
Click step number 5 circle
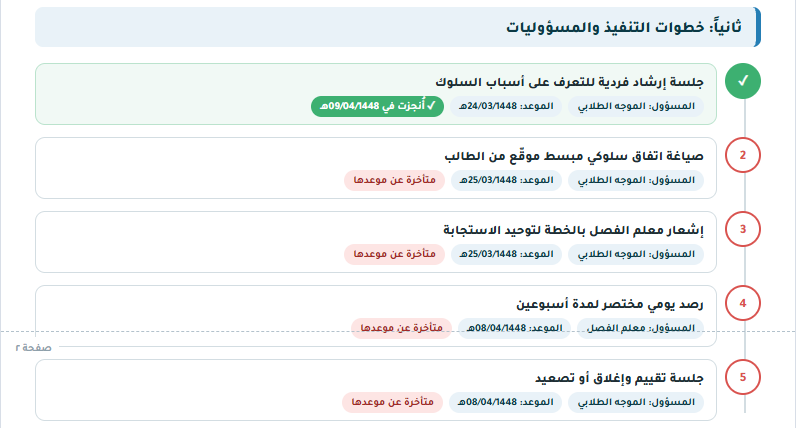click(x=743, y=377)
